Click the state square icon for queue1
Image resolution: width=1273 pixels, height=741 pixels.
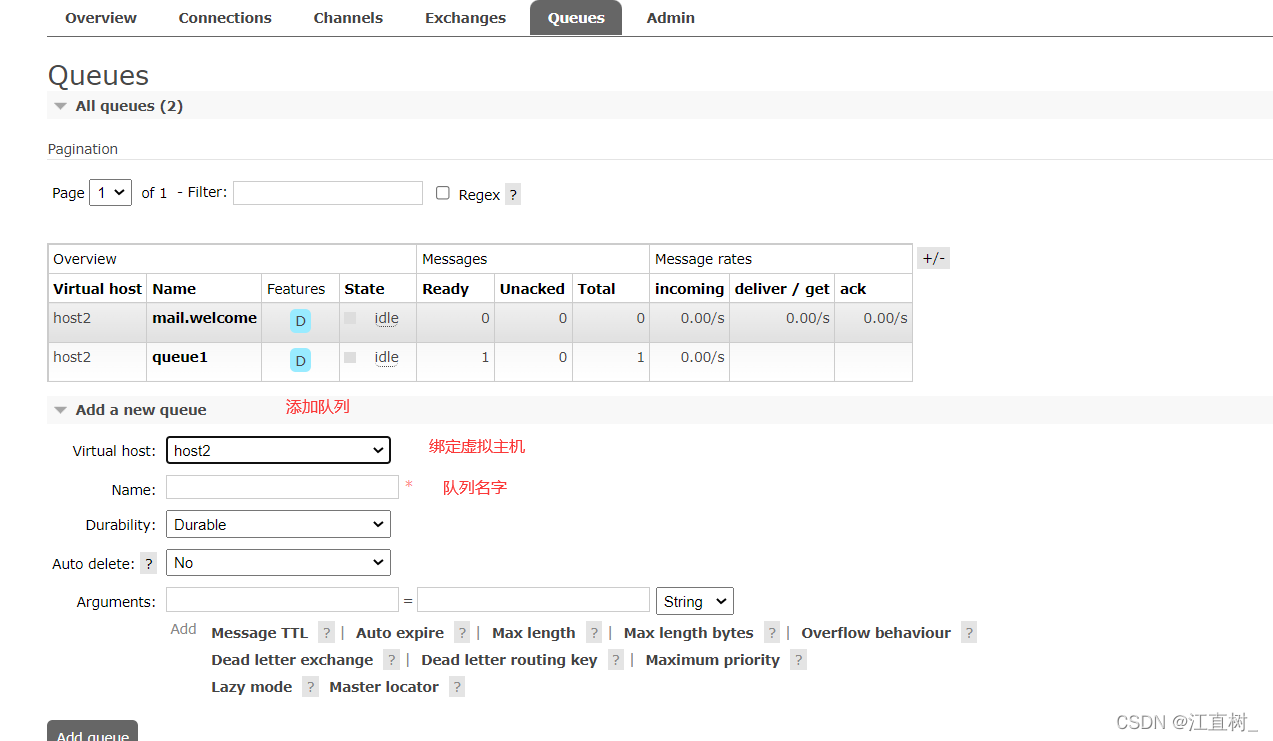(350, 357)
